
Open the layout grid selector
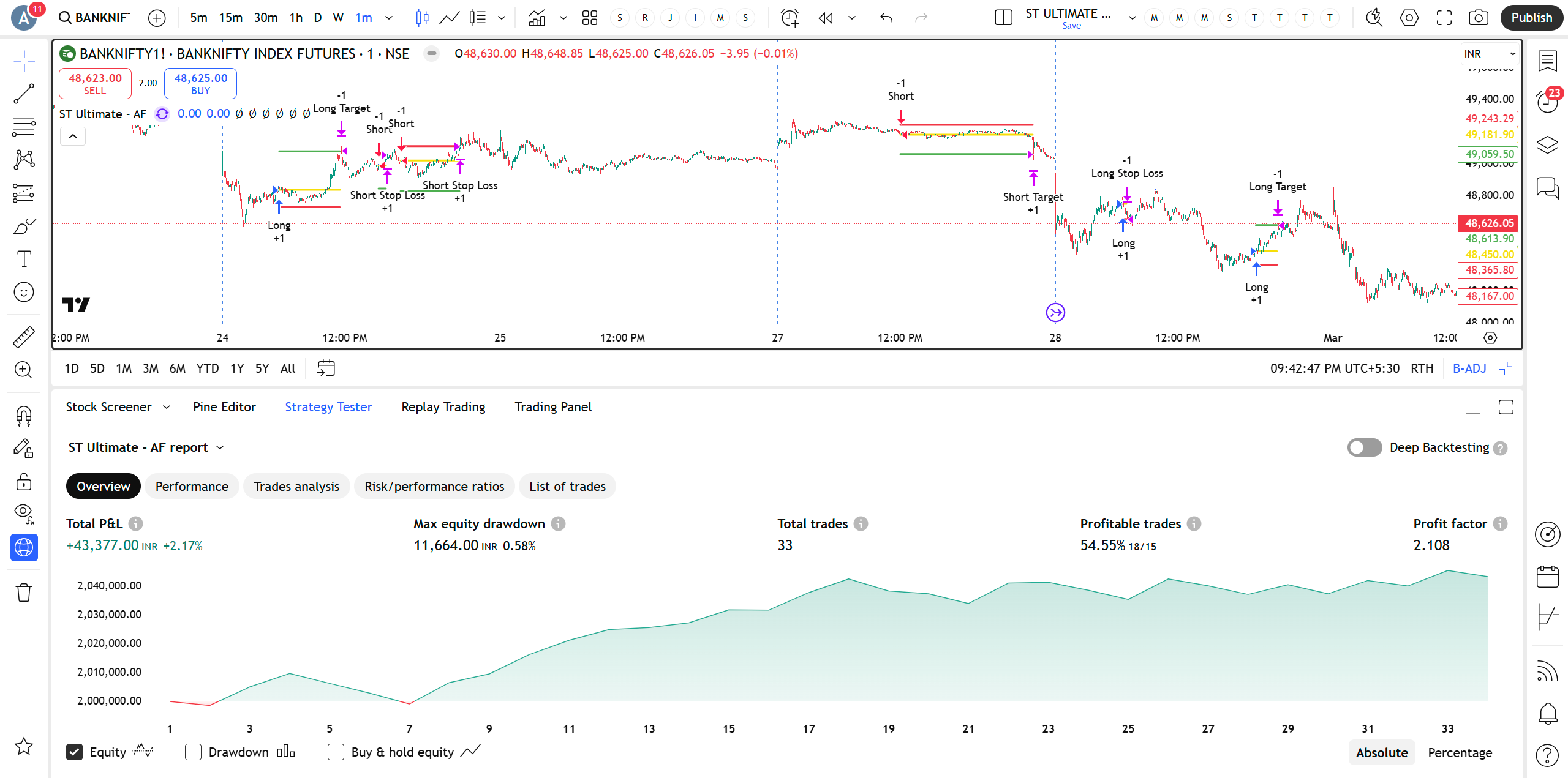pyautogui.click(x=590, y=18)
